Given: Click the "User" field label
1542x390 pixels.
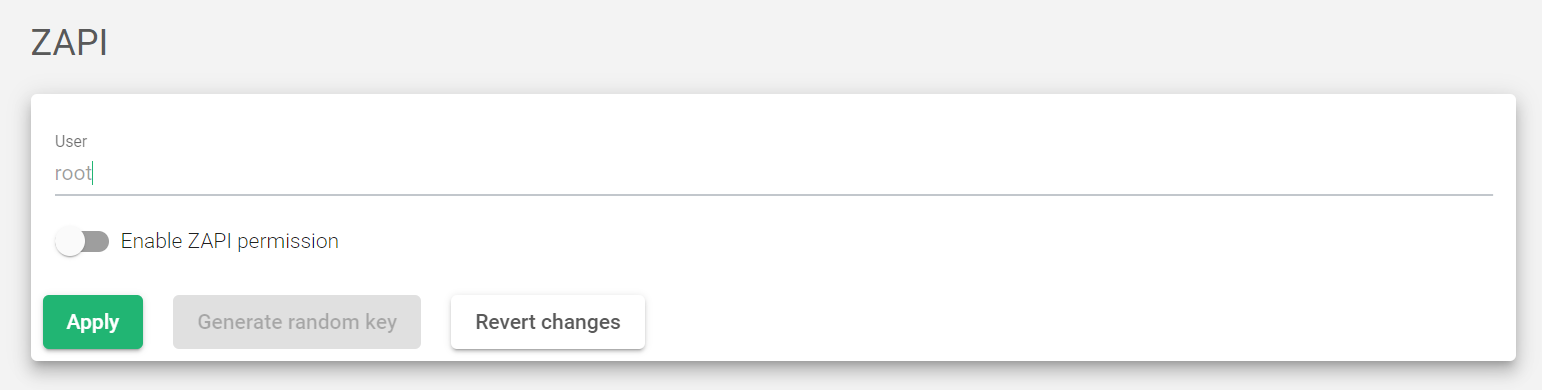Looking at the screenshot, I should (71, 142).
